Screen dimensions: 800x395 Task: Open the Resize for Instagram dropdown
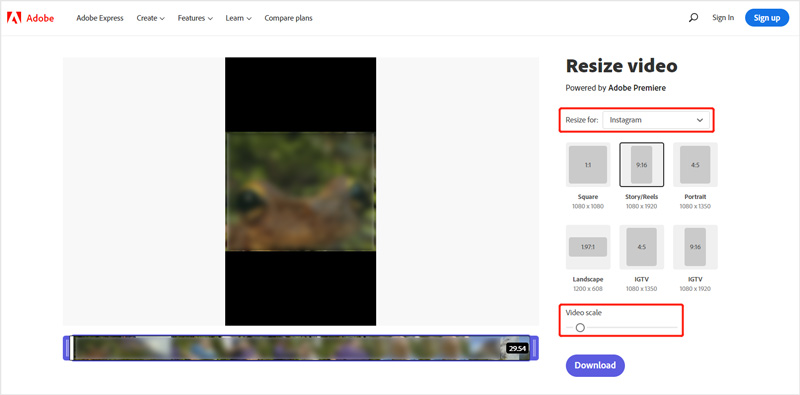pyautogui.click(x=656, y=120)
